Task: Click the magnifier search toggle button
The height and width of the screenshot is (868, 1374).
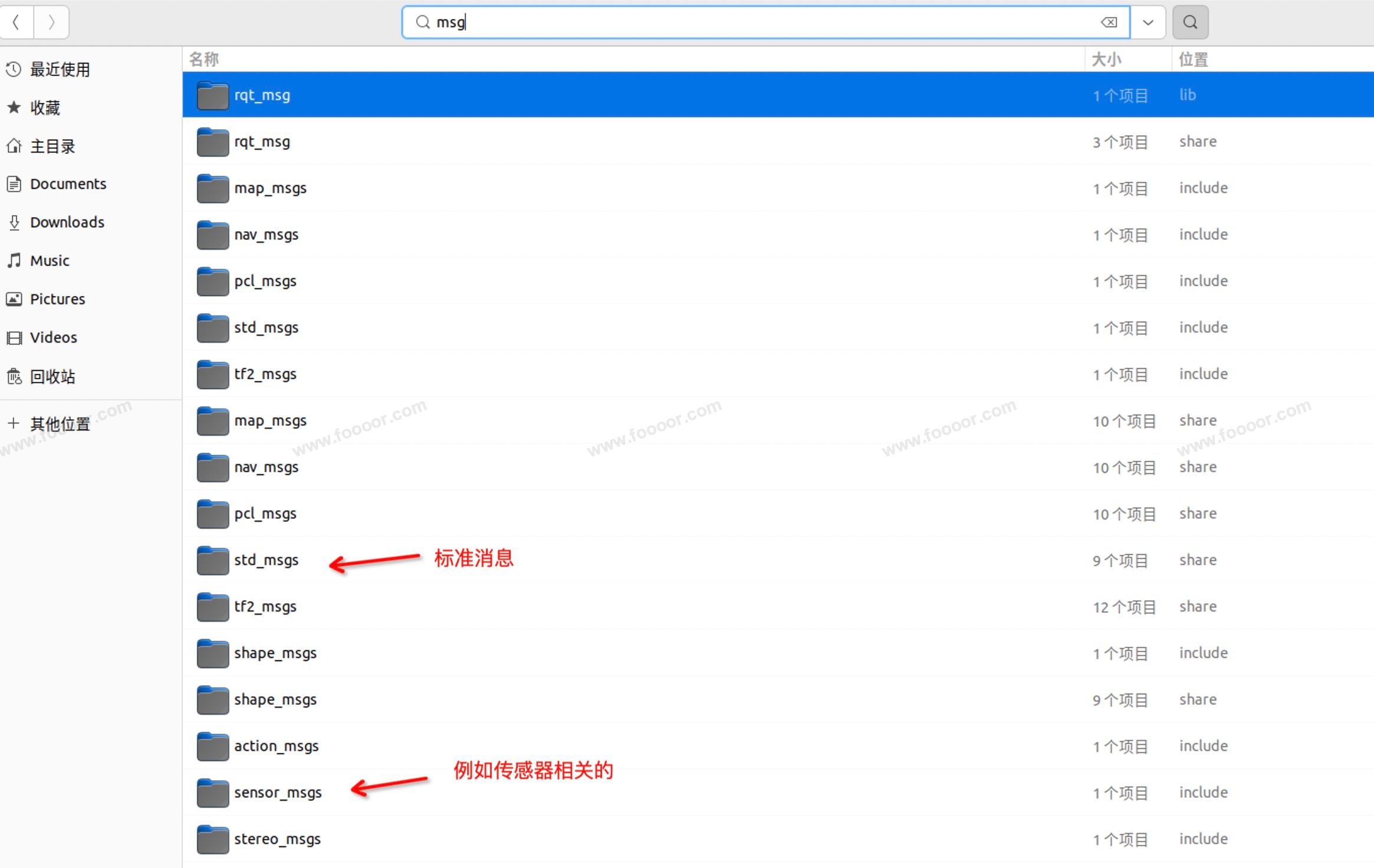Action: (1190, 22)
